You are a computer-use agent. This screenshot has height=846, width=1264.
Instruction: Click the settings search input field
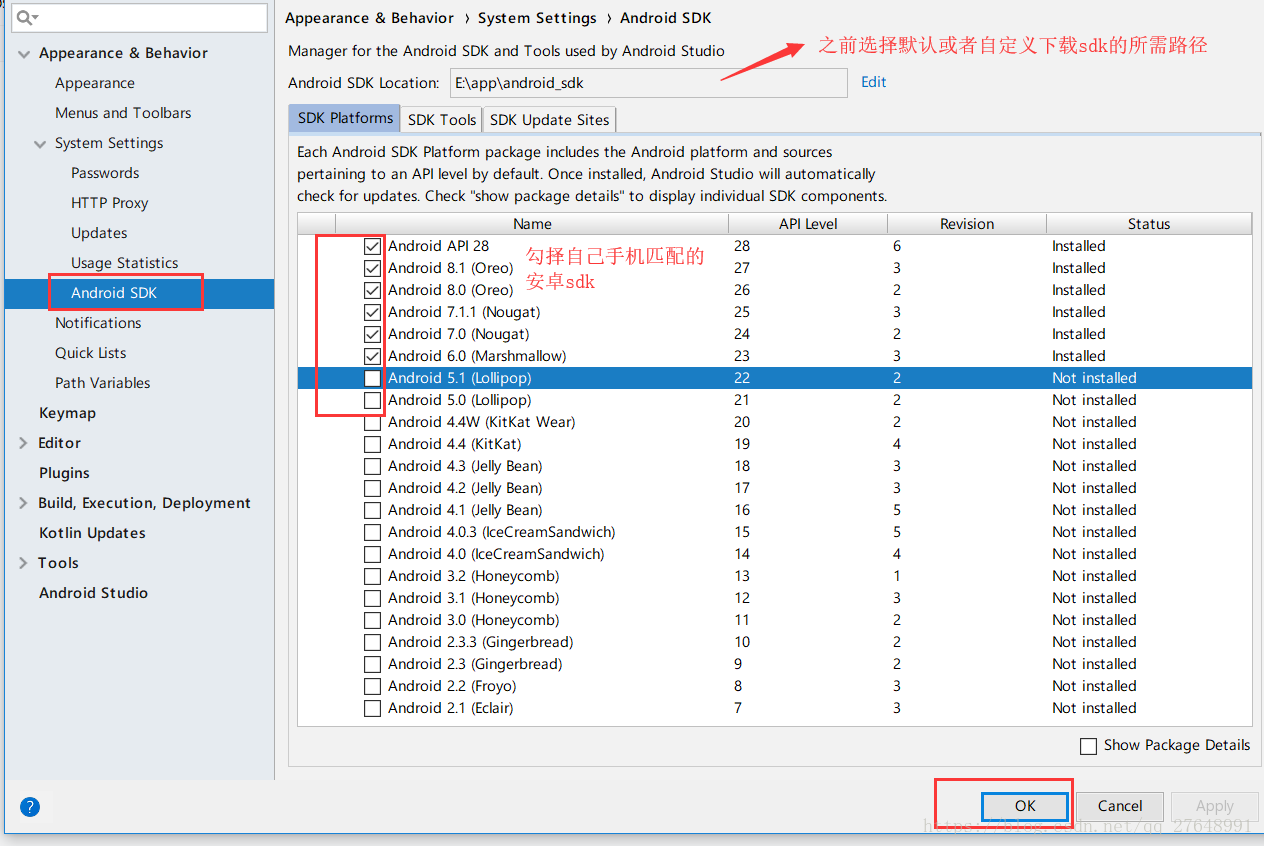tap(140, 17)
